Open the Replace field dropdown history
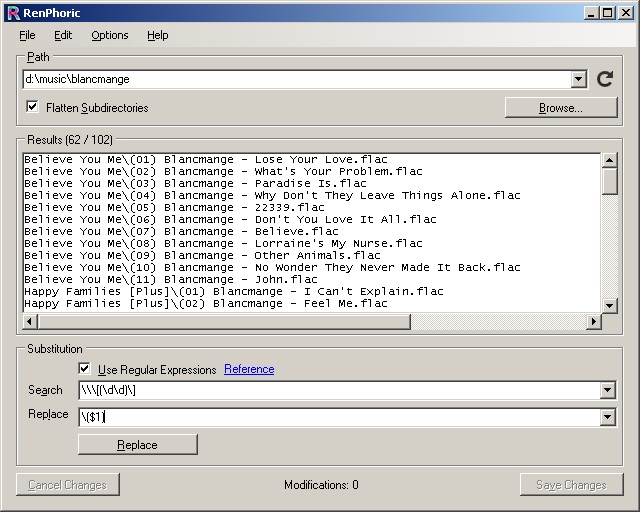 point(608,417)
